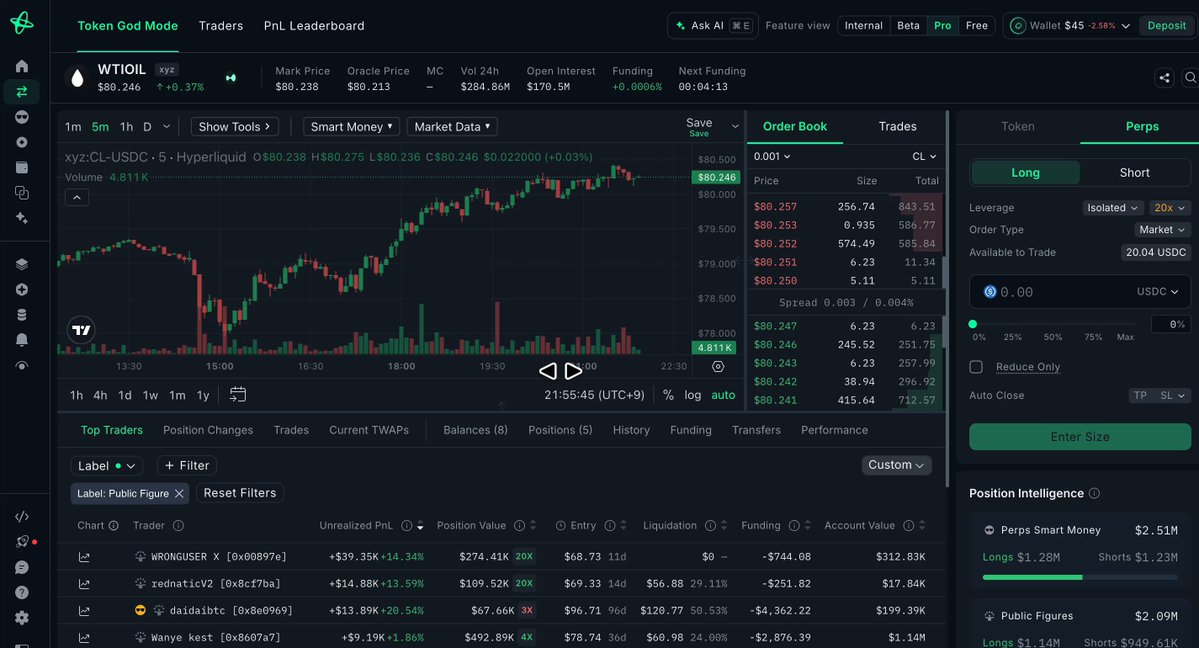Click the Position Intelligence info icon
Image resolution: width=1199 pixels, height=648 pixels.
tap(1094, 493)
